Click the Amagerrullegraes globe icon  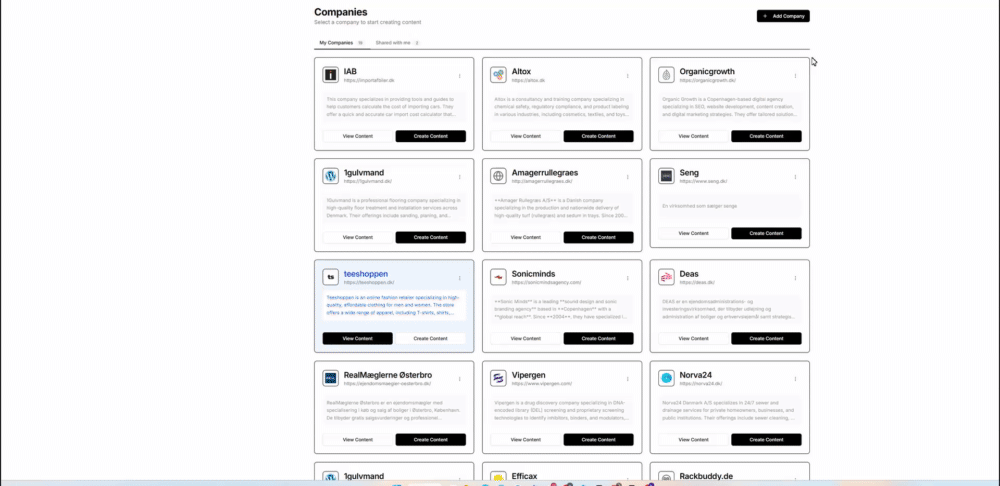498,176
